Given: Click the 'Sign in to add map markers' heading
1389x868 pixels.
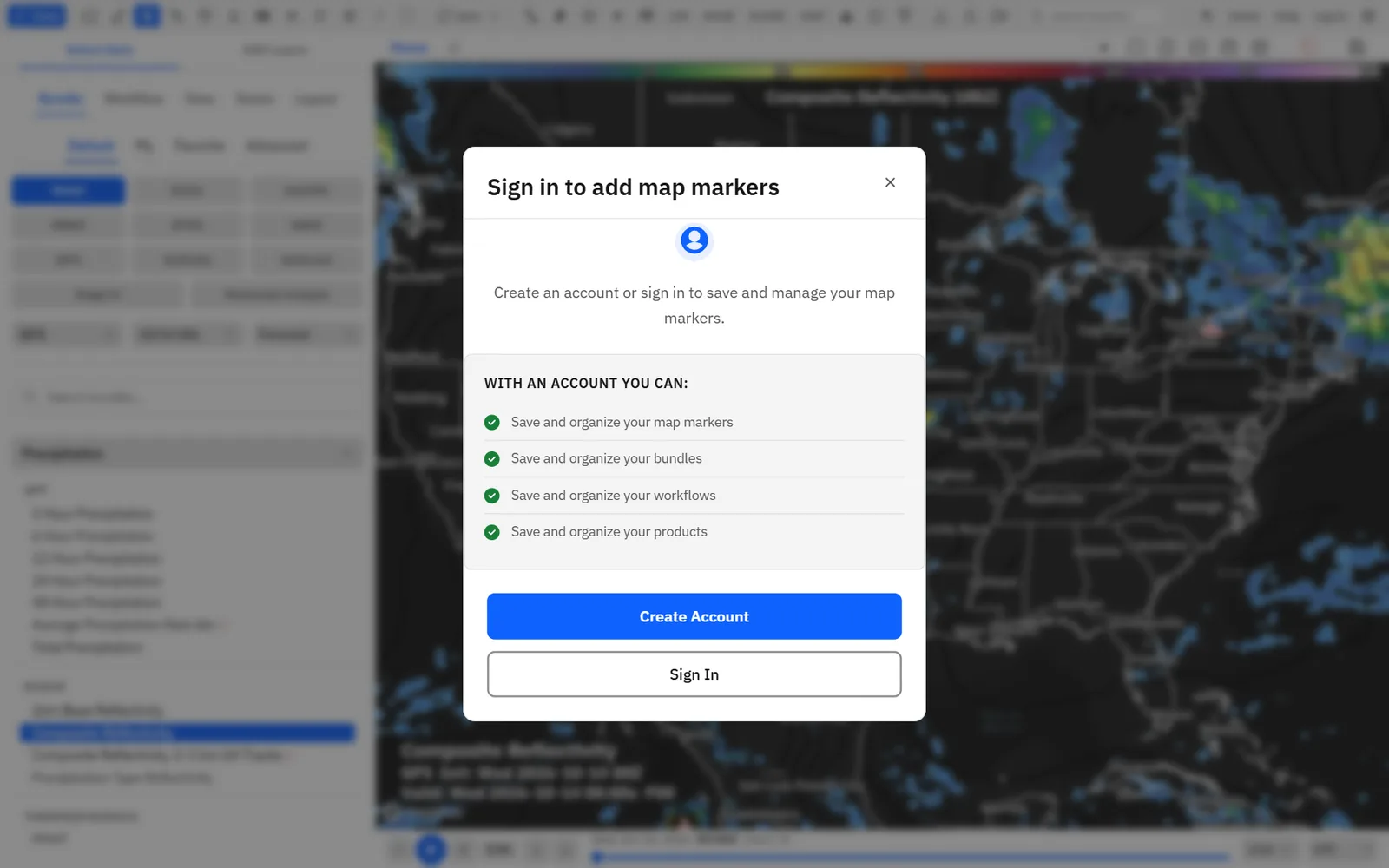Looking at the screenshot, I should (633, 187).
